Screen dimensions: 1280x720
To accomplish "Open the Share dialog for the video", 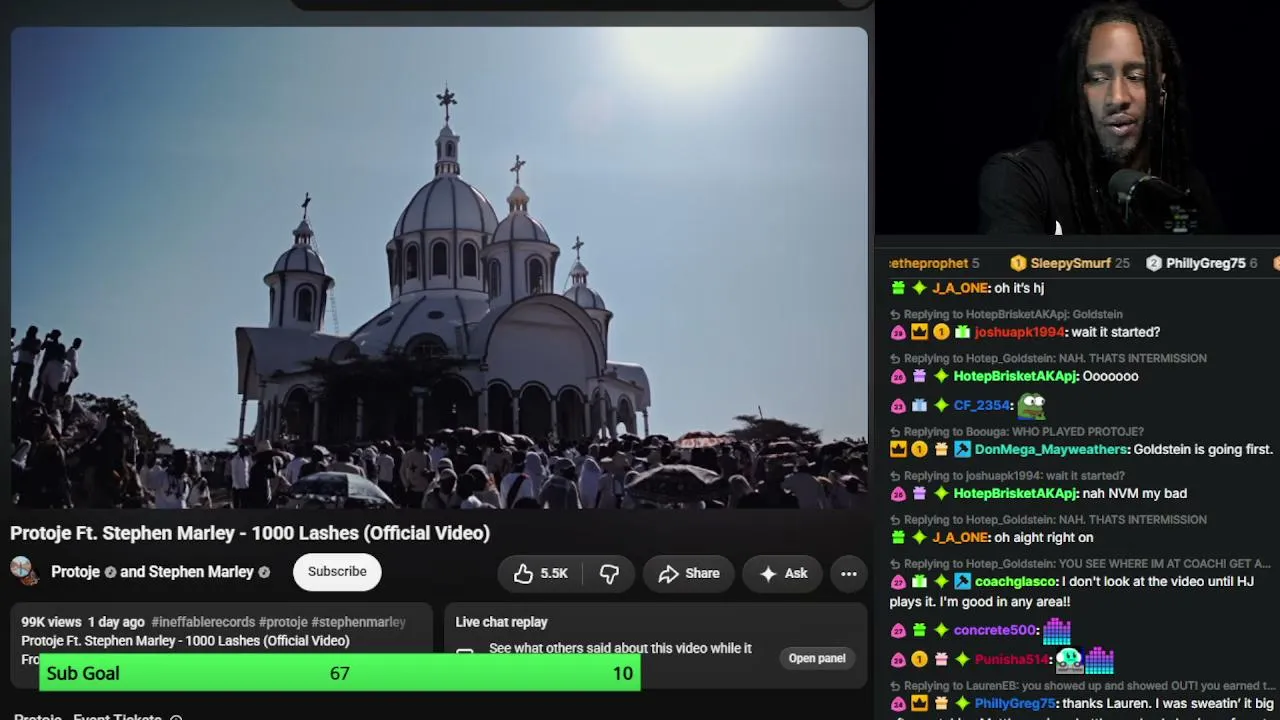I will coord(689,573).
